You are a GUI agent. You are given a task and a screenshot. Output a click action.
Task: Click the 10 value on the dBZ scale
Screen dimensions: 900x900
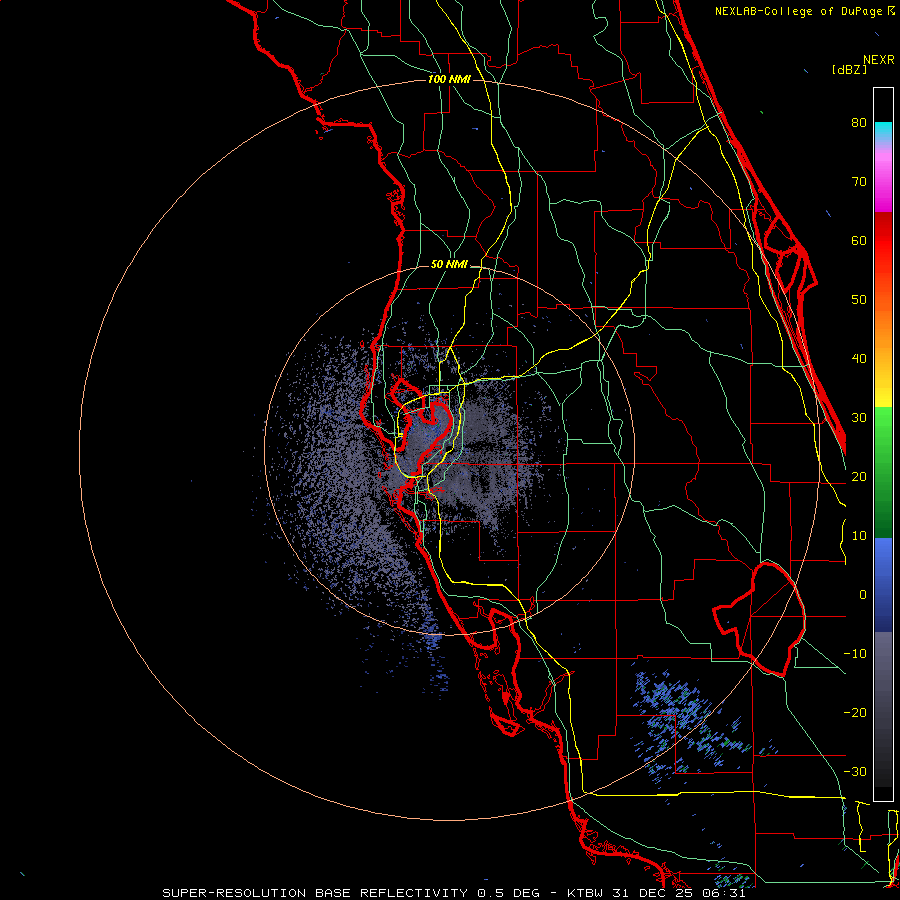tap(859, 536)
